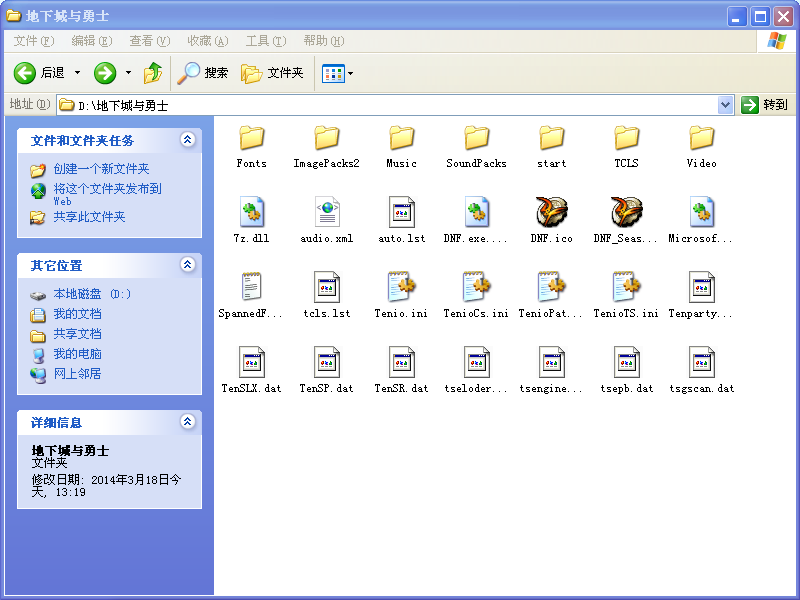
Task: Select the TenioTS.ini file
Action: (x=627, y=296)
